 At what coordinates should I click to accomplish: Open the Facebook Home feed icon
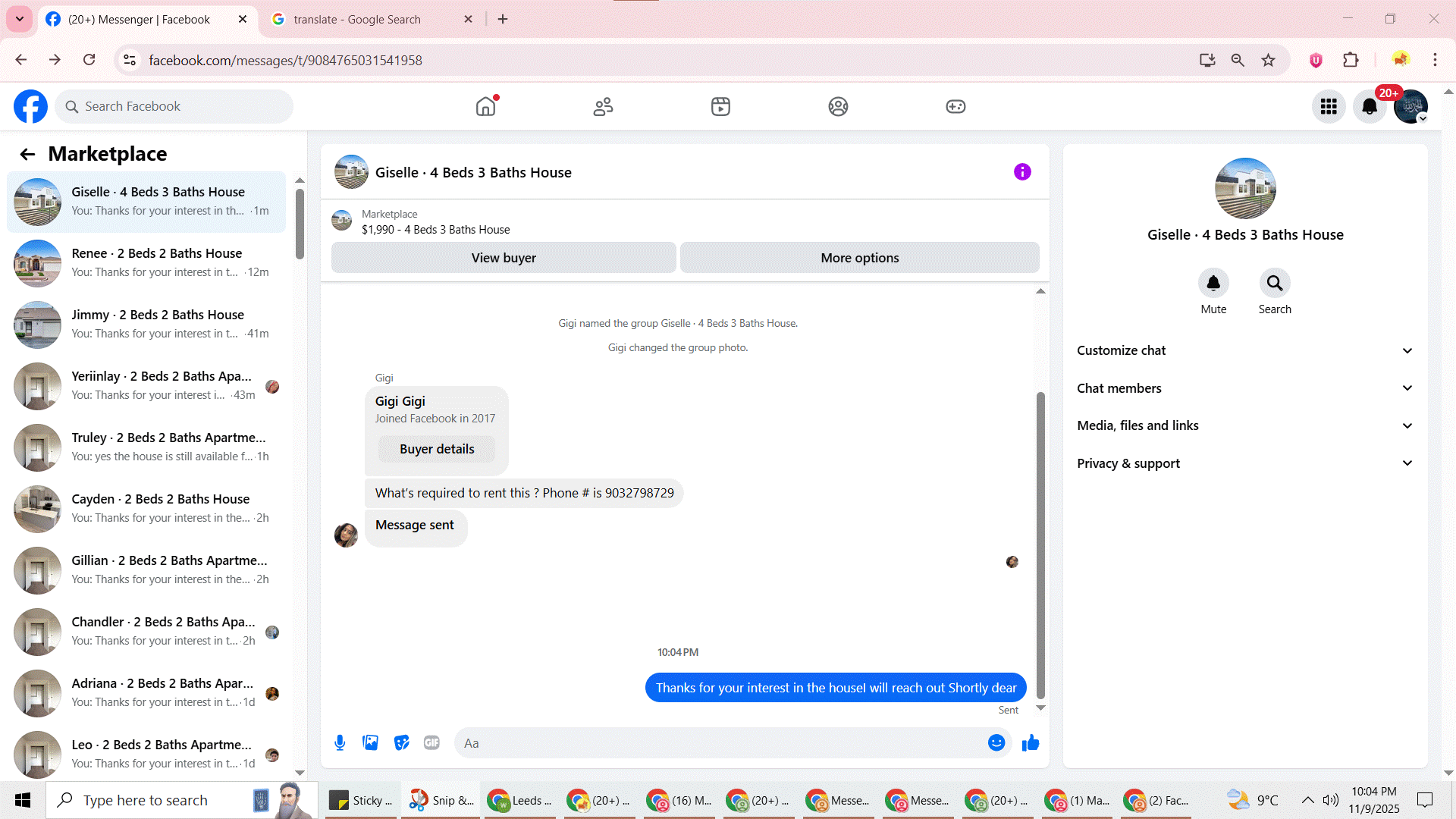[x=486, y=106]
